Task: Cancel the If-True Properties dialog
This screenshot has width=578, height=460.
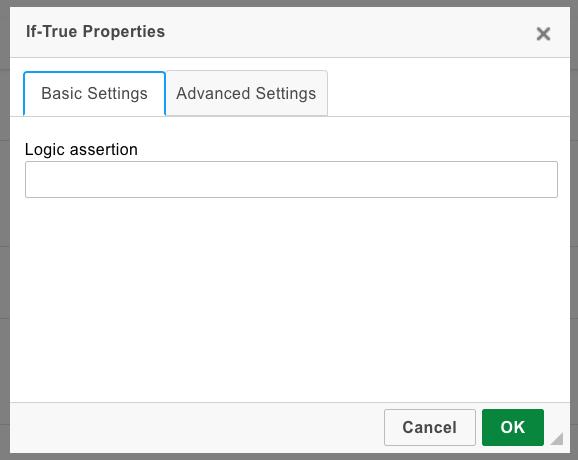Action: click(x=430, y=427)
